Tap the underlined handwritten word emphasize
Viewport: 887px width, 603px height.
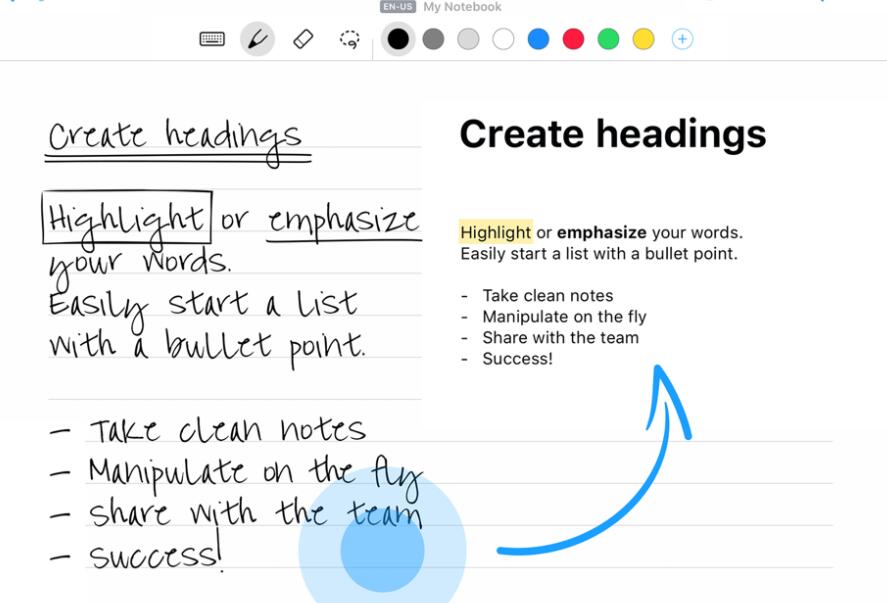click(x=343, y=223)
